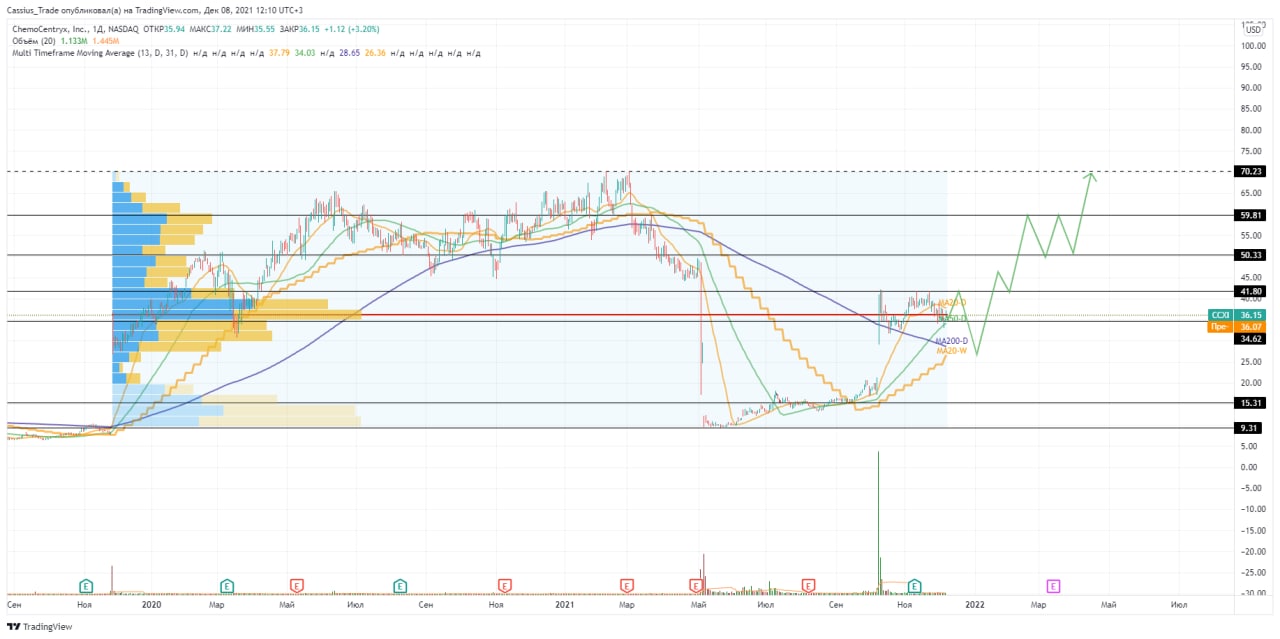The width and height of the screenshot is (1280, 639).
Task: Click the 2022 year label on time axis
Action: pyautogui.click(x=975, y=605)
